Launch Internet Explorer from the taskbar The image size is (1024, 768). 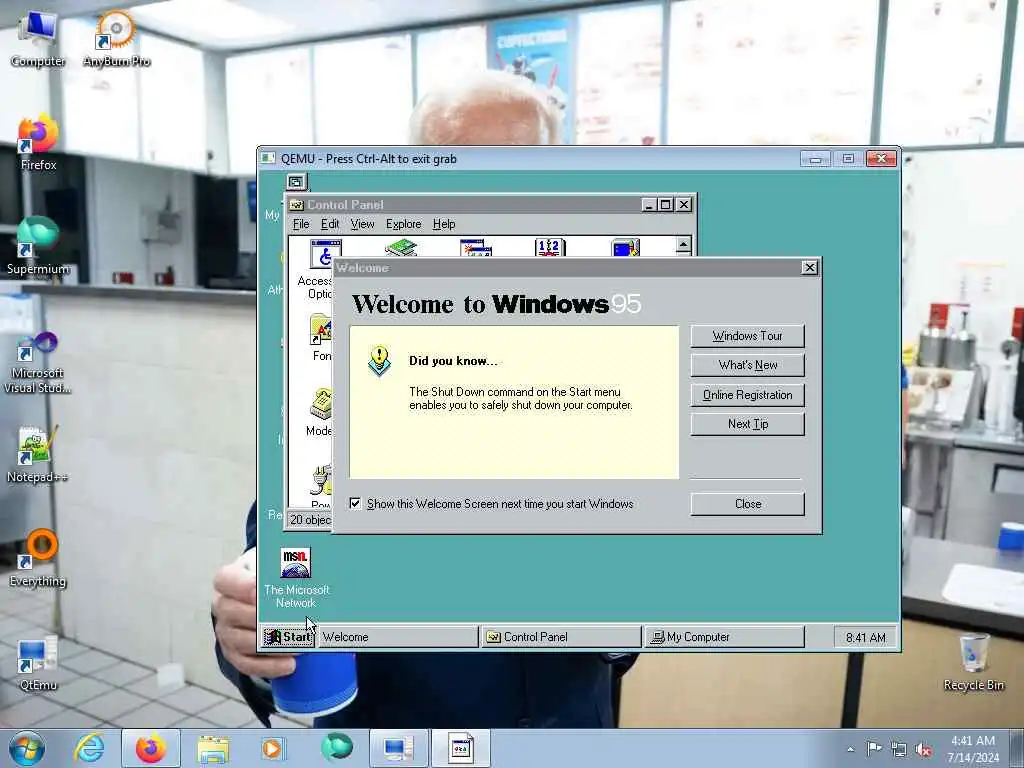[x=89, y=748]
